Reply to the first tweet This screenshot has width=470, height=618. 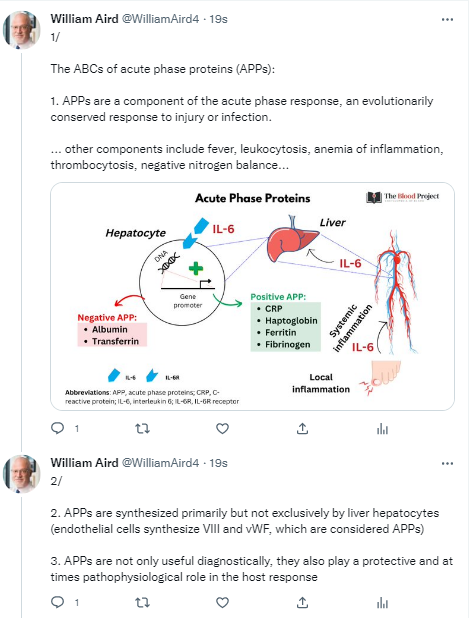58,428
